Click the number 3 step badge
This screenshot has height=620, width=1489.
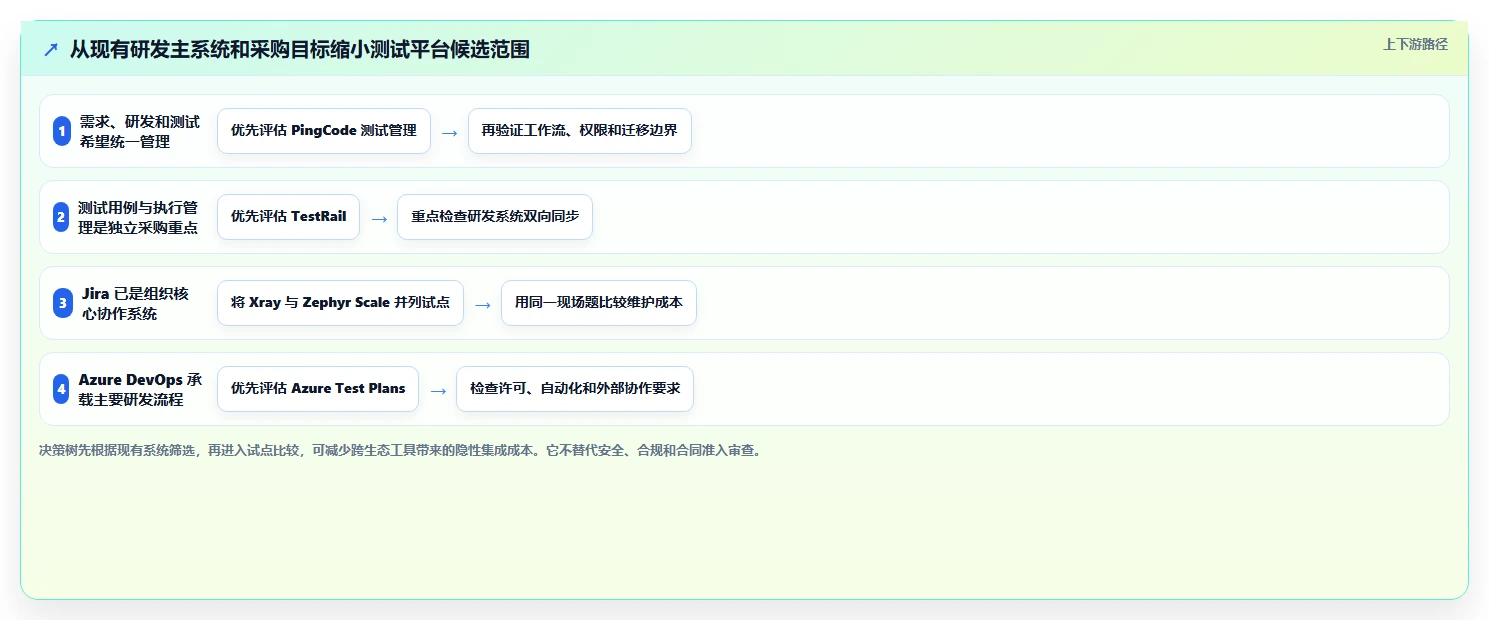62,303
